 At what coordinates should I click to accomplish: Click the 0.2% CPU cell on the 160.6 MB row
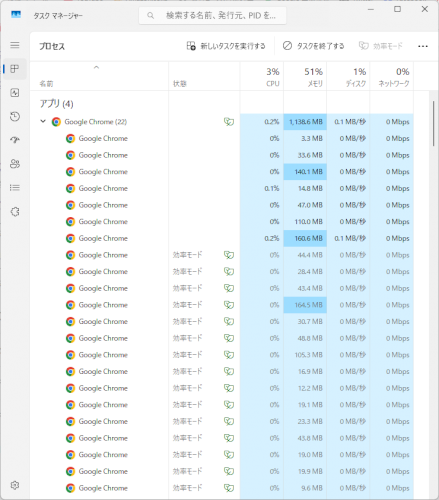pos(262,239)
